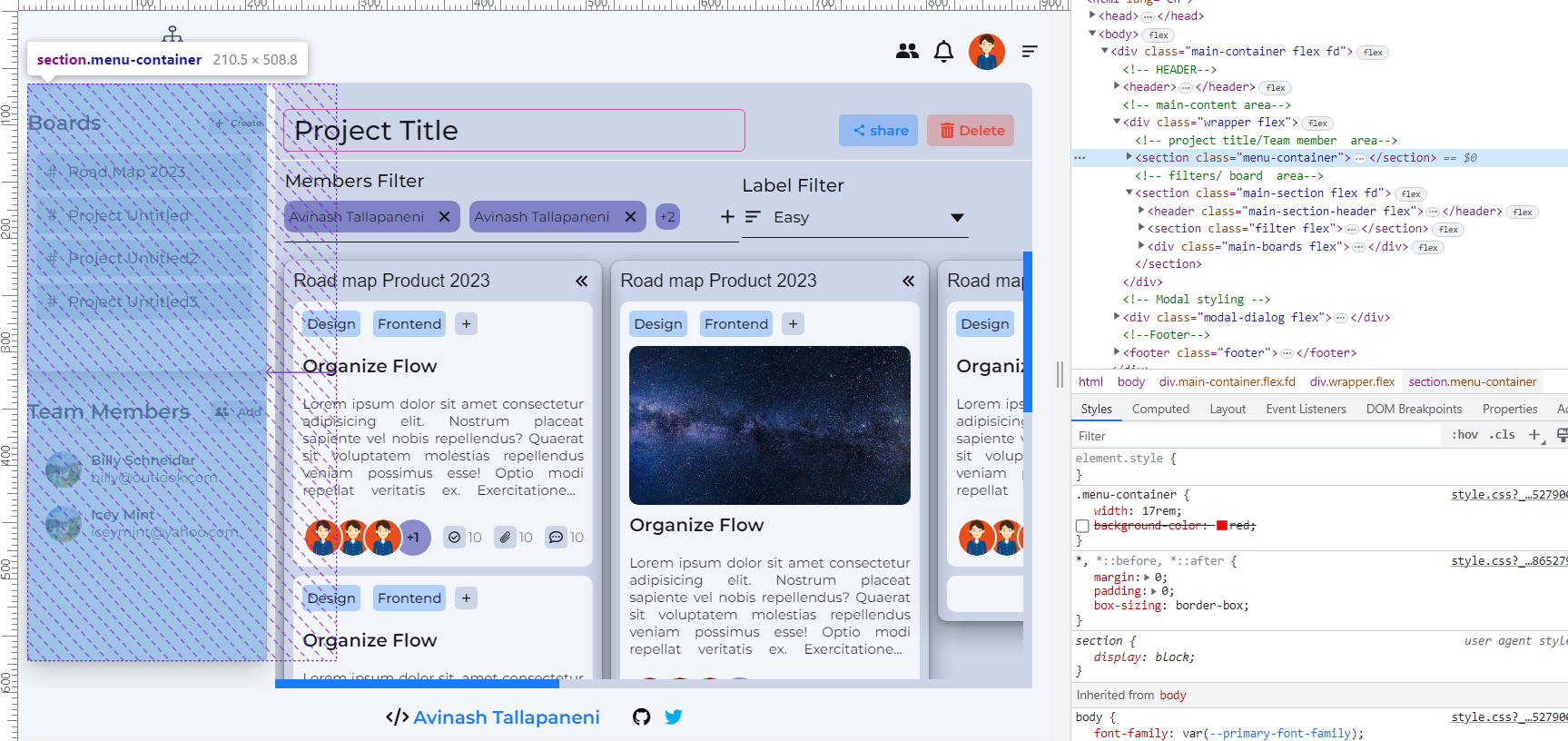Viewport: 1568px width, 741px height.
Task: Click the +1 extra assignee badge
Action: 413,538
